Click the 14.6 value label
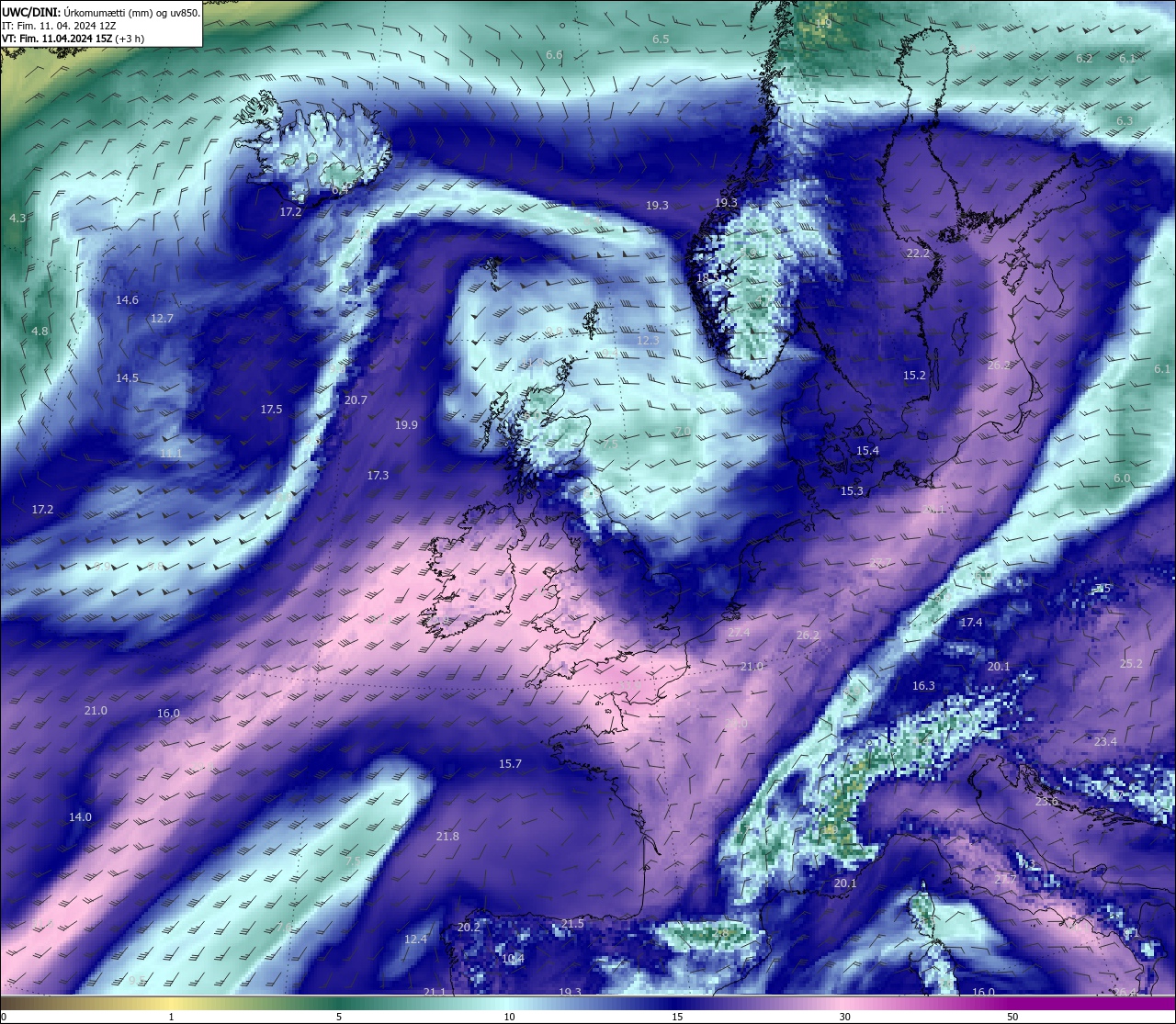Viewport: 1176px width, 1024px height. [127, 299]
